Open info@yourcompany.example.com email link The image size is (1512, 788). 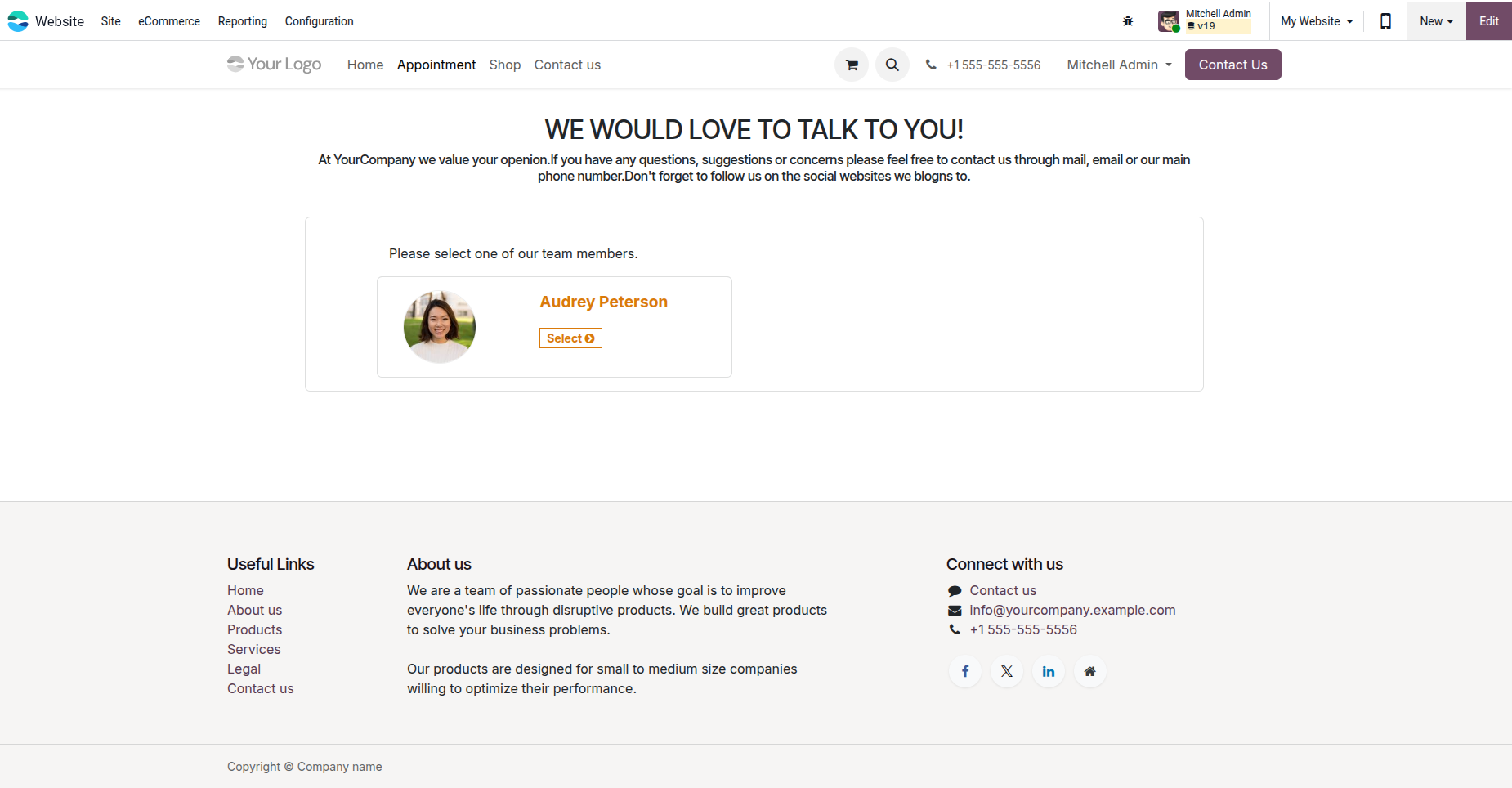point(1072,610)
